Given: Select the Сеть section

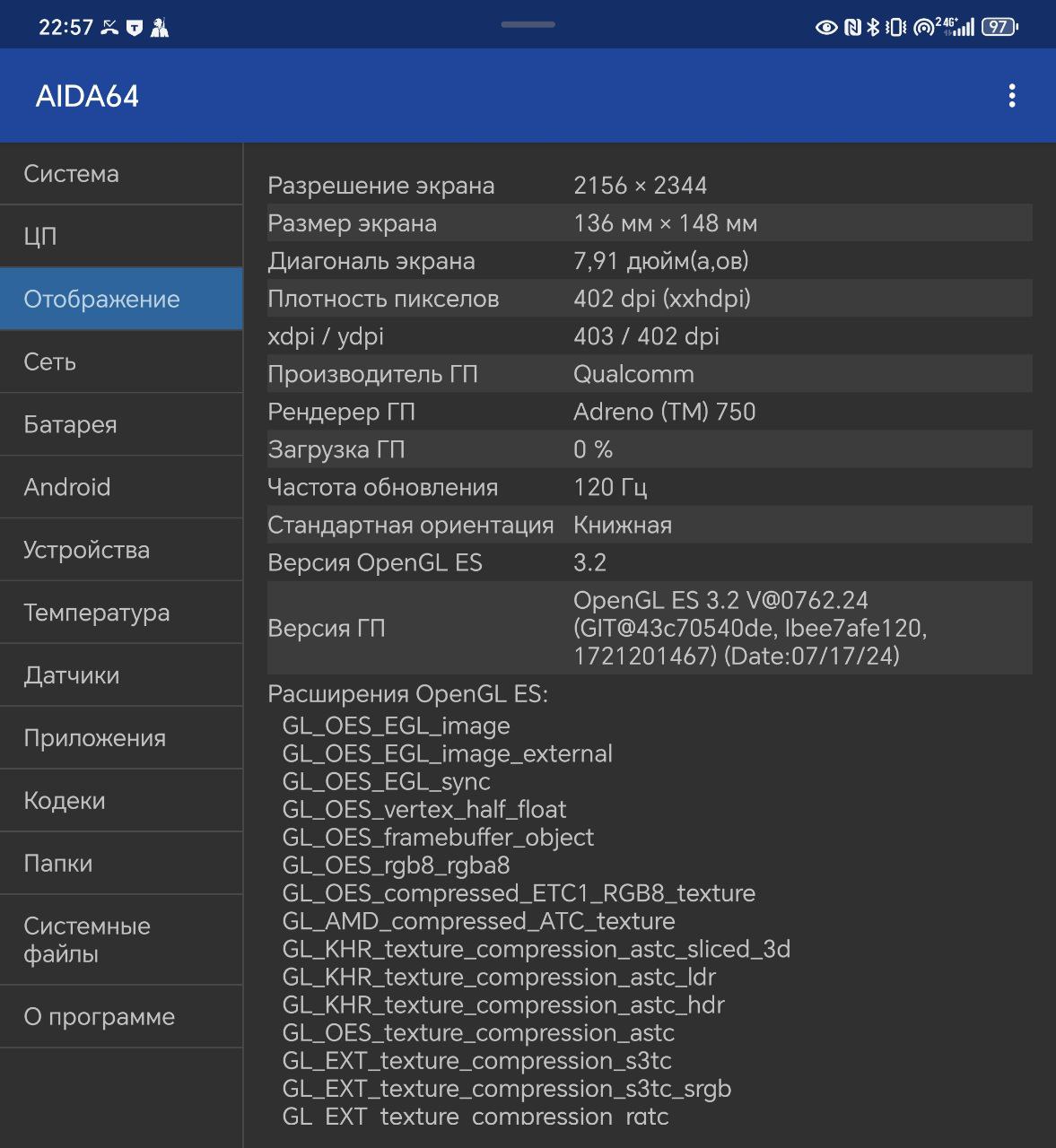Looking at the screenshot, I should pyautogui.click(x=121, y=362).
